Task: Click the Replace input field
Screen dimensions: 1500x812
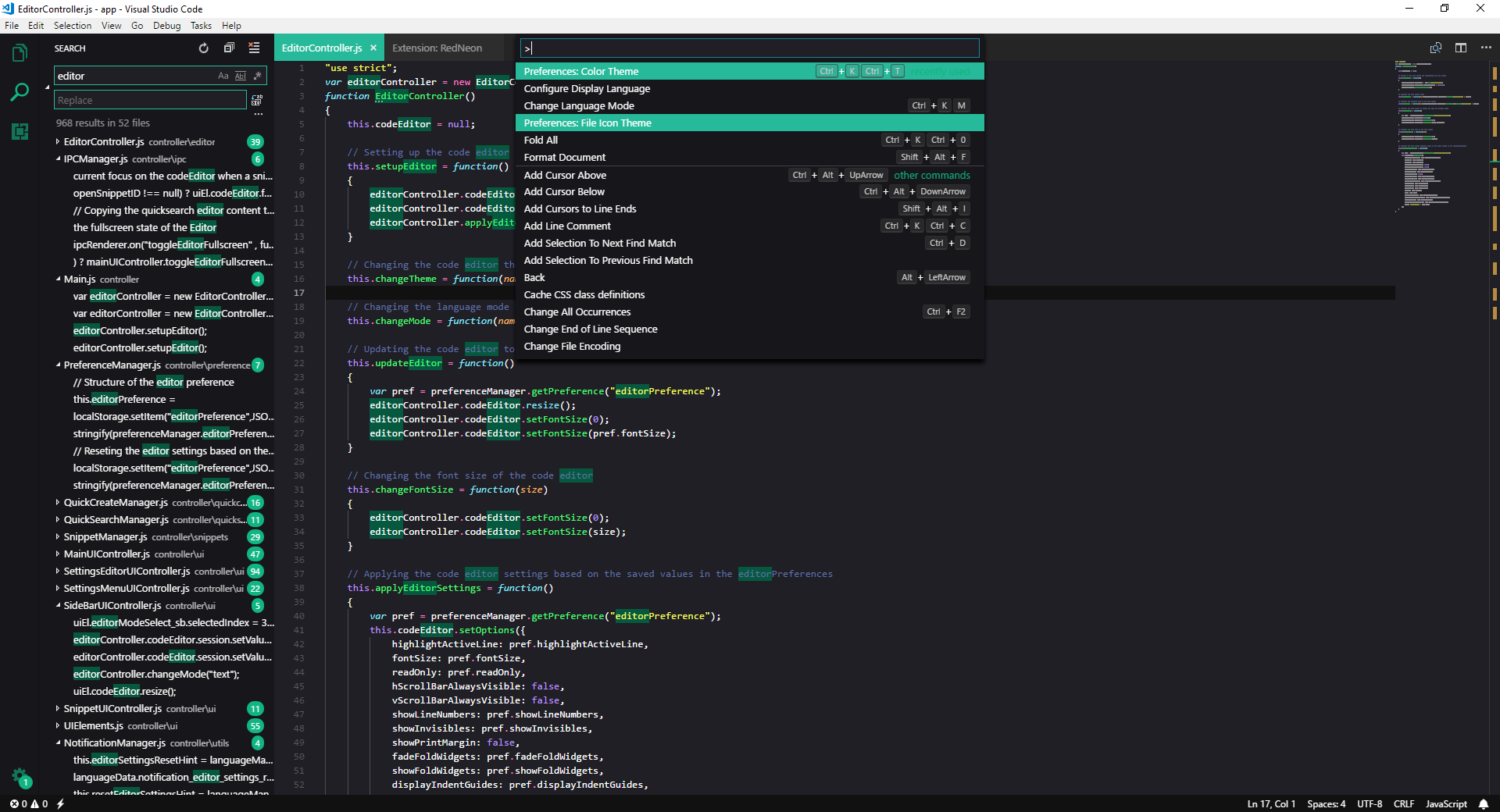Action: point(150,100)
